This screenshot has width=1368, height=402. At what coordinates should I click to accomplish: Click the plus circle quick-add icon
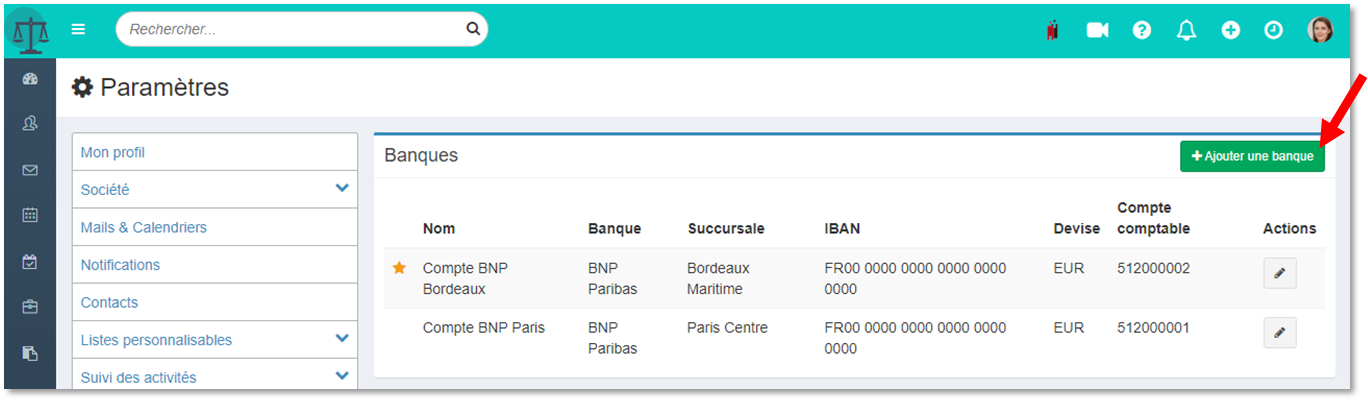click(1230, 30)
